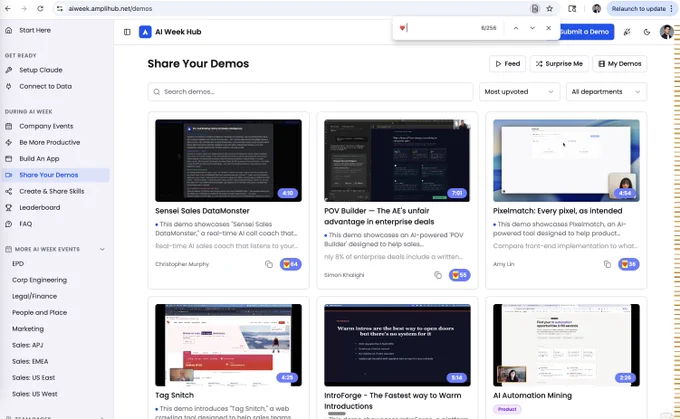Open Connect to Data in sidebar
The image size is (680, 419).
click(x=46, y=86)
